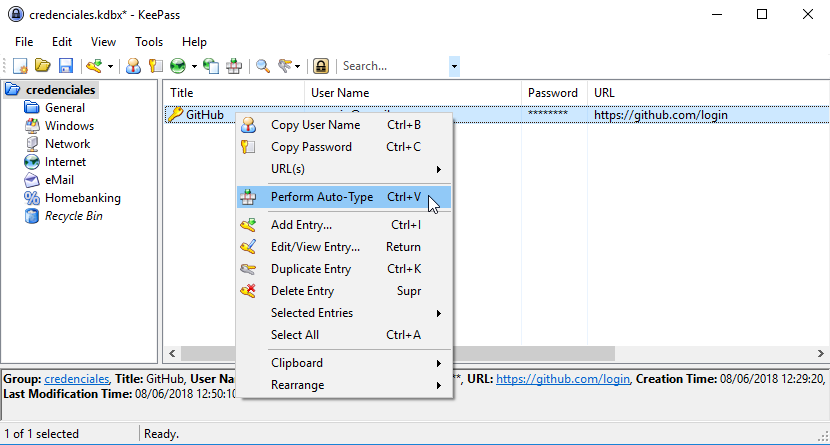Click the Open database folder icon

(x=43, y=66)
